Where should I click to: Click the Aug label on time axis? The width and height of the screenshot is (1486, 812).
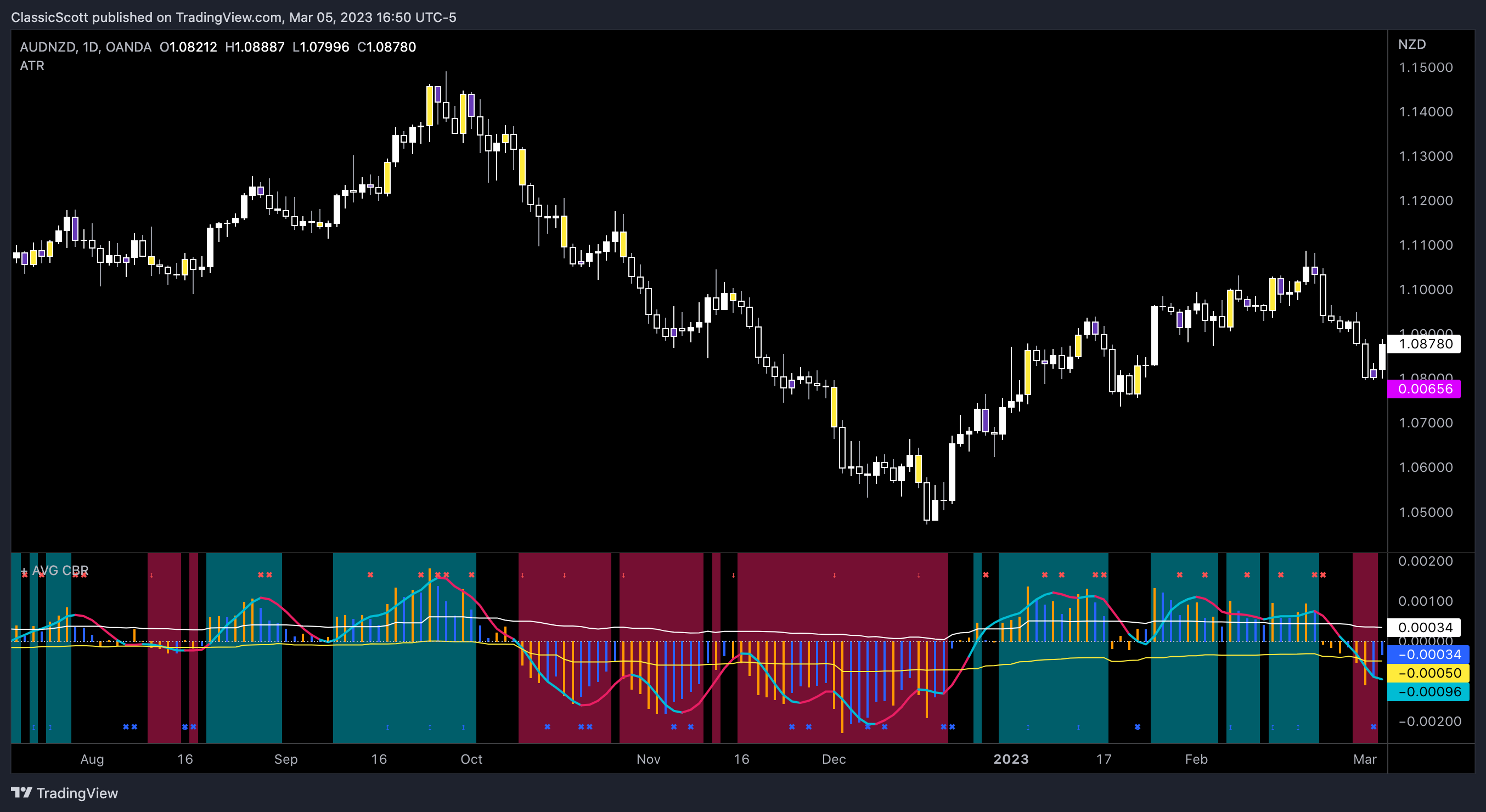coord(92,759)
